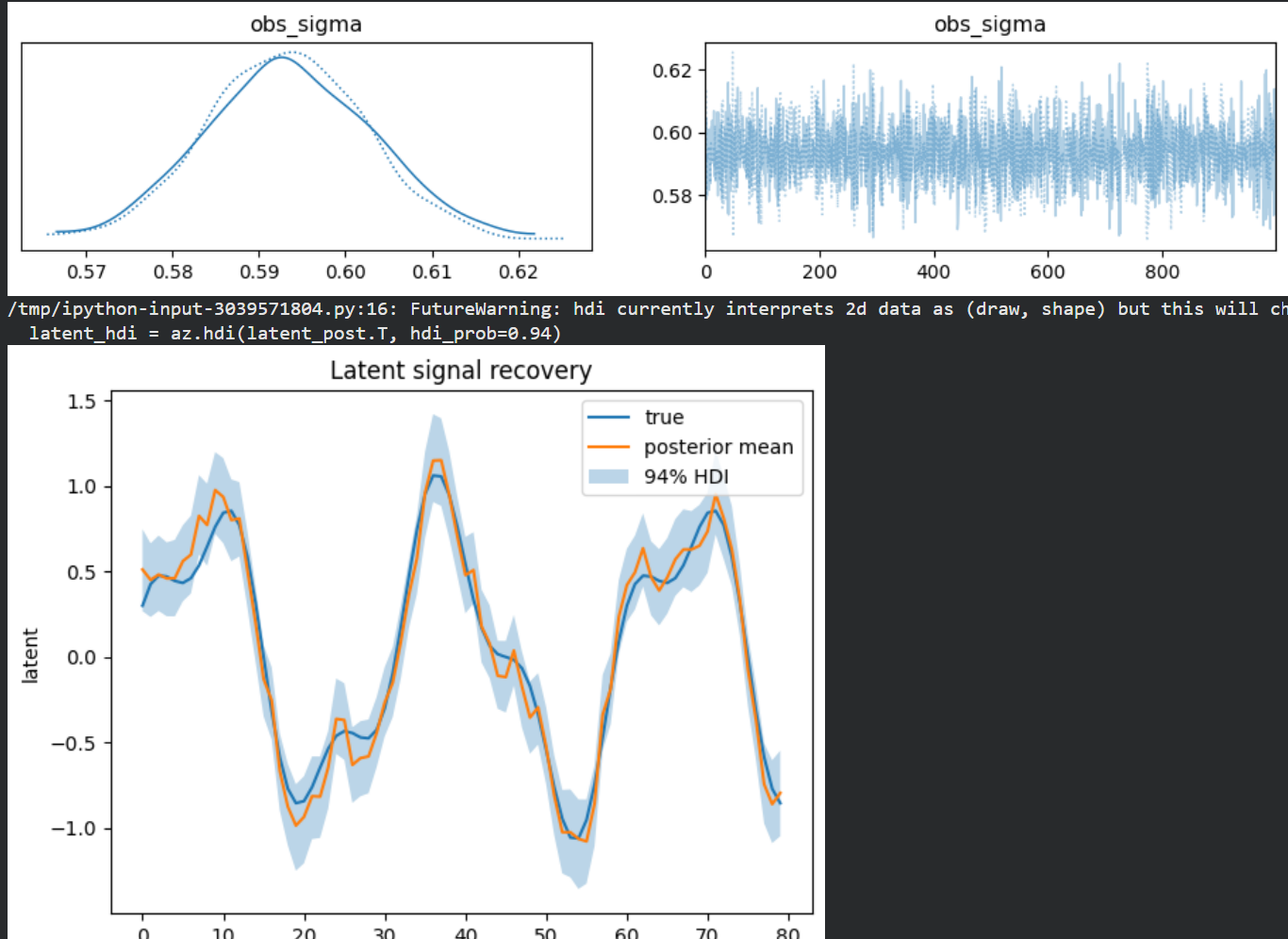Click the 'latent_hdi = az.hdi' code line
Viewport: 1288px width, 939px height.
(x=295, y=334)
